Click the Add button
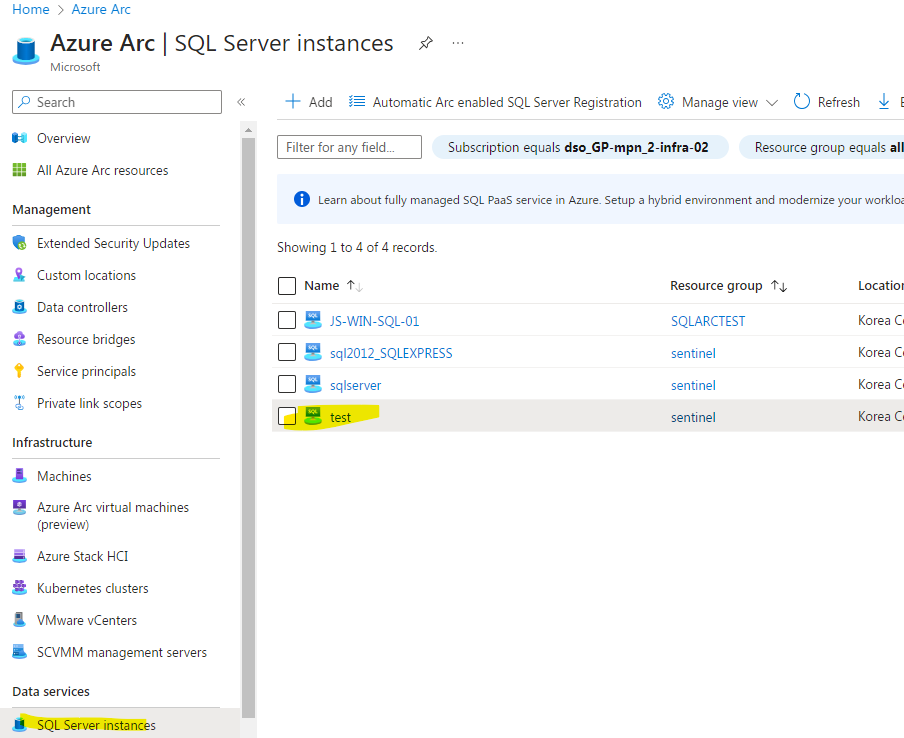904x738 pixels. point(308,102)
